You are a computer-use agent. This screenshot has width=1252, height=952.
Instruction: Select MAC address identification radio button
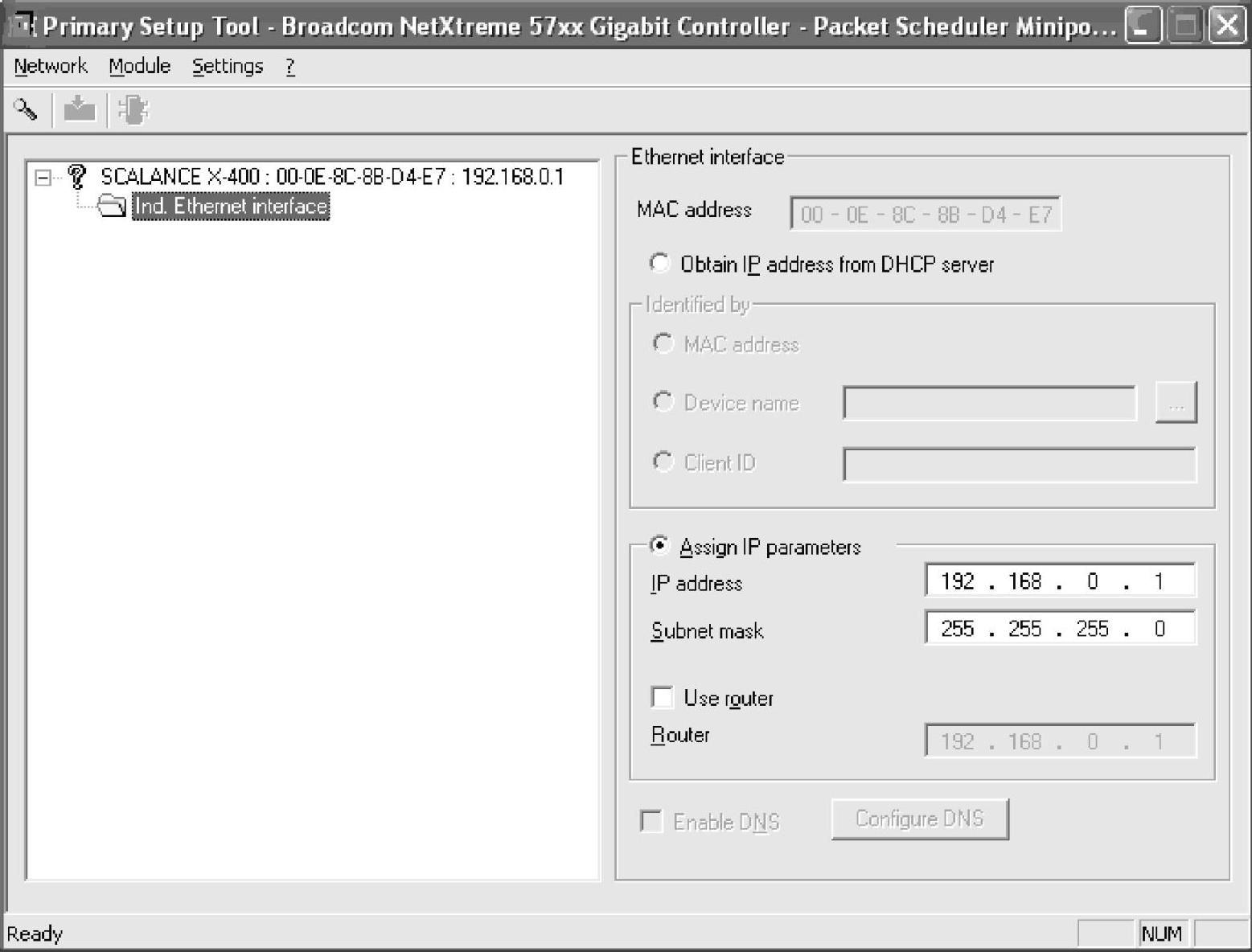663,343
